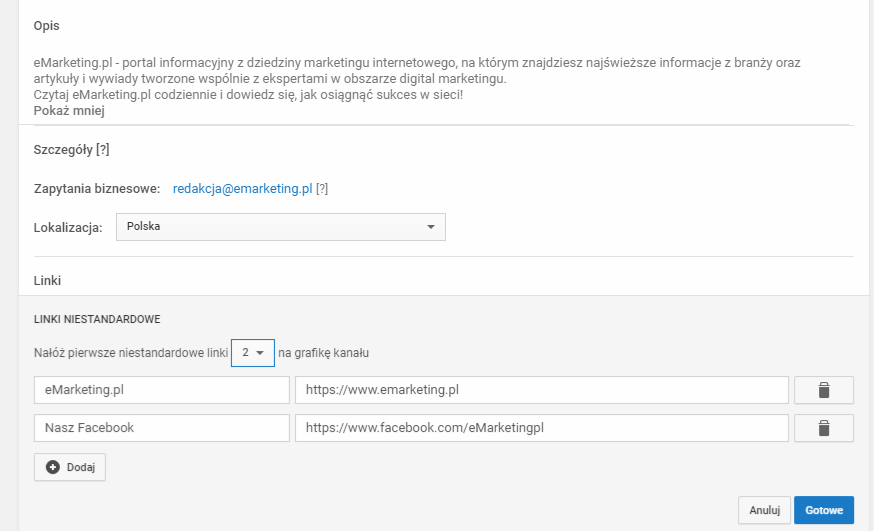Open the Lokalizacja dropdown showing Polska
The width and height of the screenshot is (874, 531).
coord(281,227)
